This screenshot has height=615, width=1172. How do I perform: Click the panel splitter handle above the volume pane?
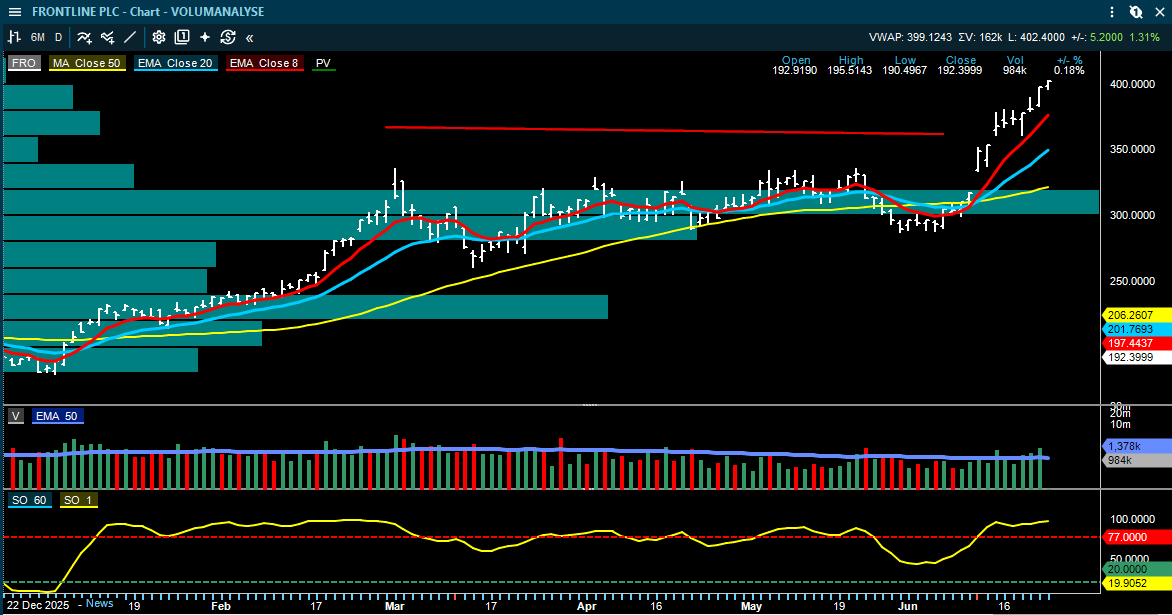(x=590, y=405)
